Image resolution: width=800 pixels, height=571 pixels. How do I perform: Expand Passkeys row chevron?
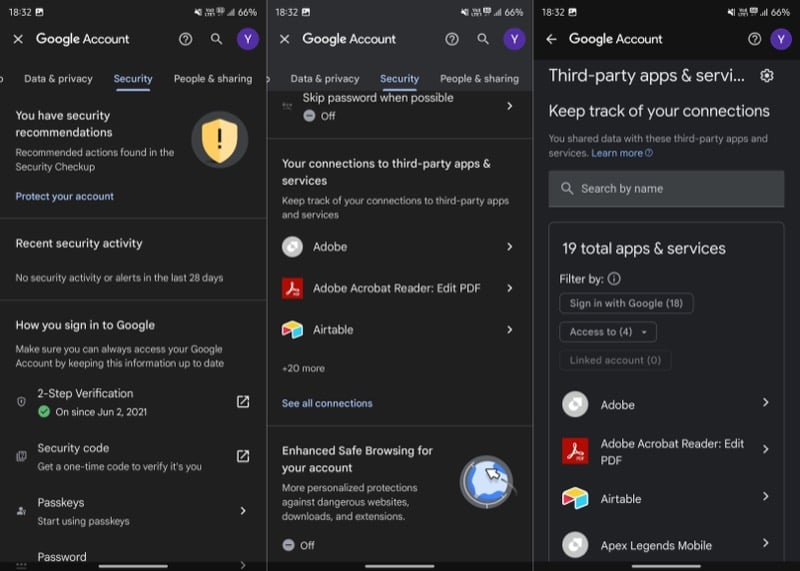point(243,511)
